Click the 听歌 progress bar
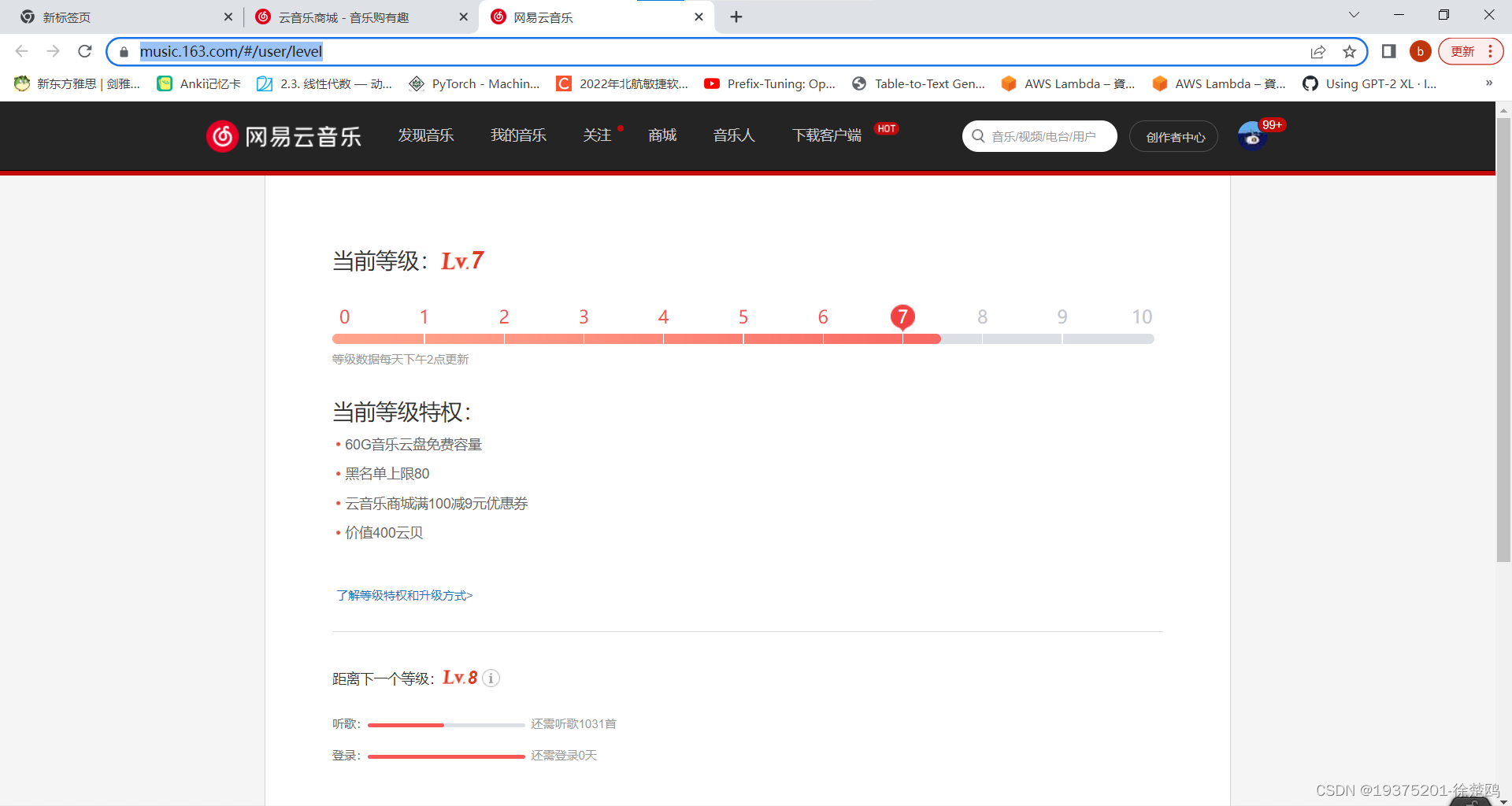 pos(446,725)
